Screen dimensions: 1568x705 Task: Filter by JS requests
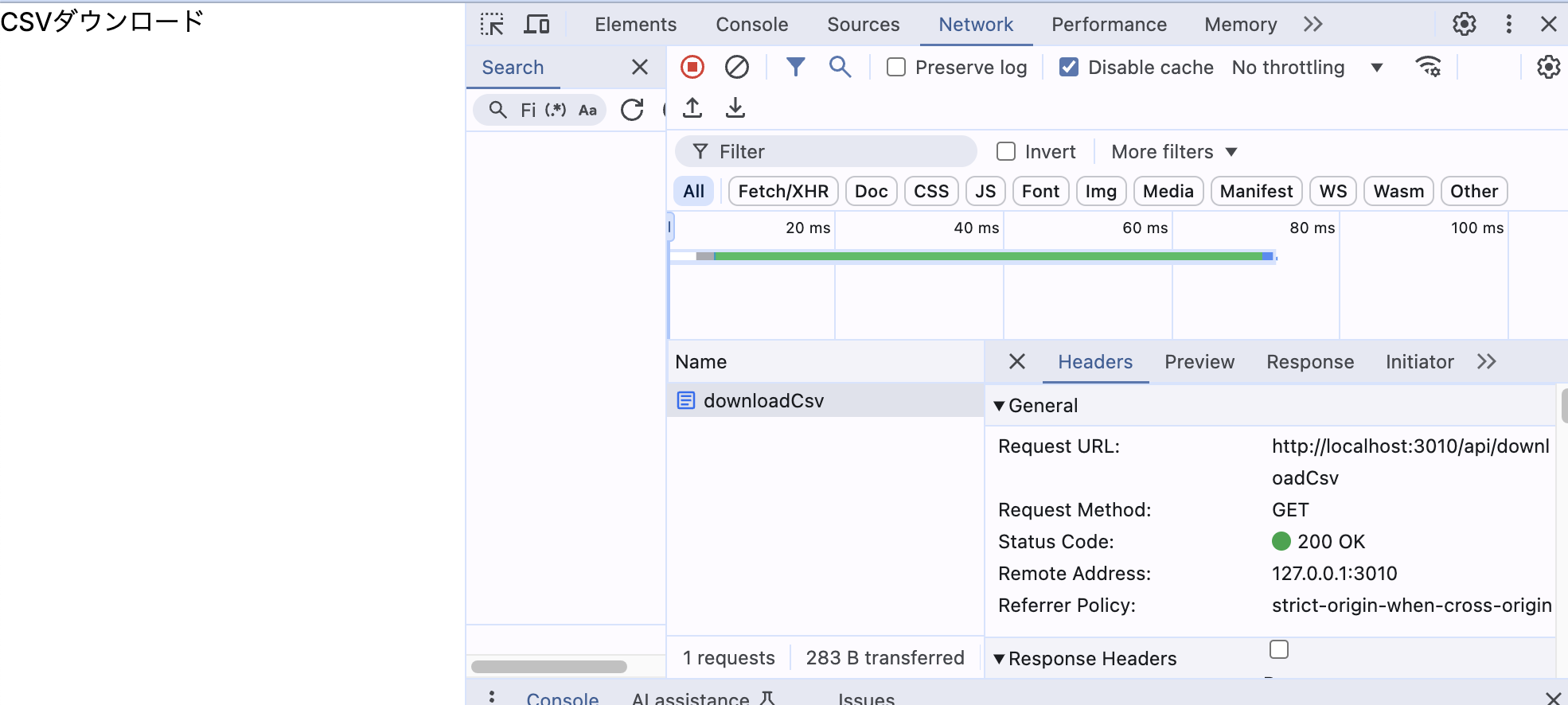pyautogui.click(x=985, y=191)
